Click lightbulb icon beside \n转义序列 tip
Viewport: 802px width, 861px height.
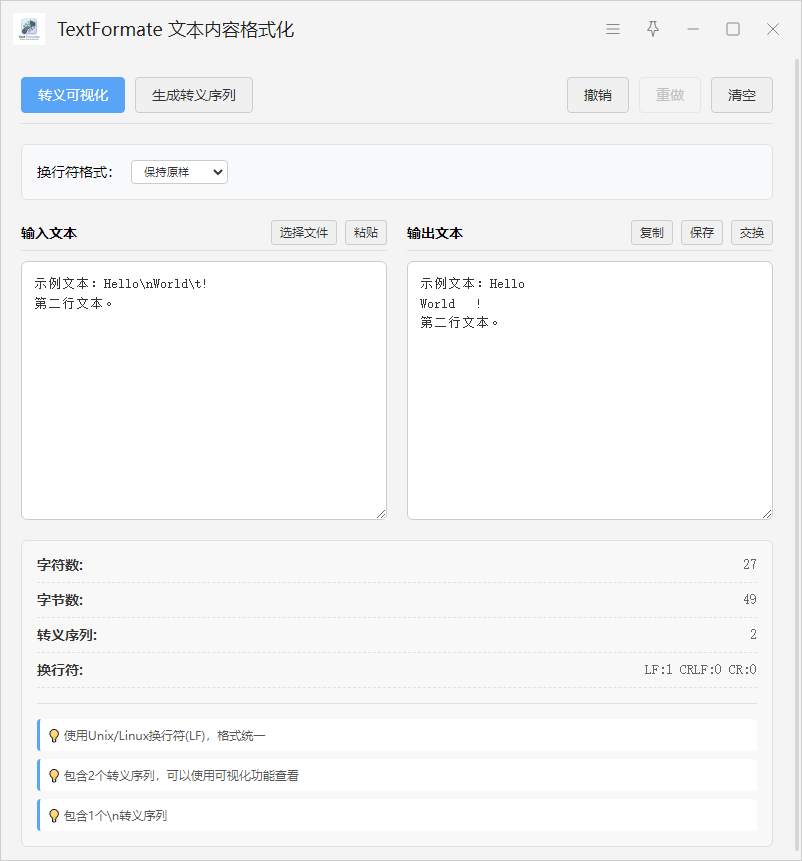[54, 815]
